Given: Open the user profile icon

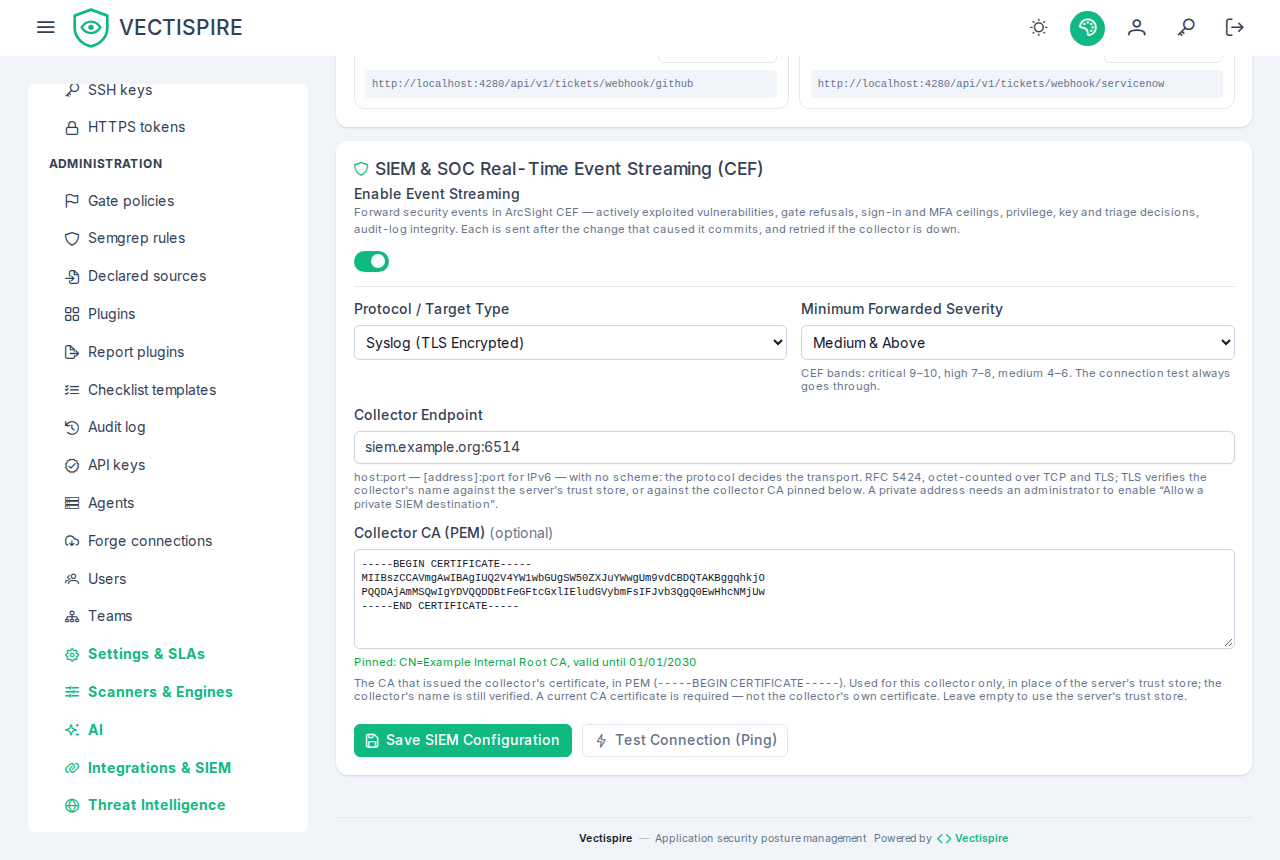Looking at the screenshot, I should [x=1137, y=28].
